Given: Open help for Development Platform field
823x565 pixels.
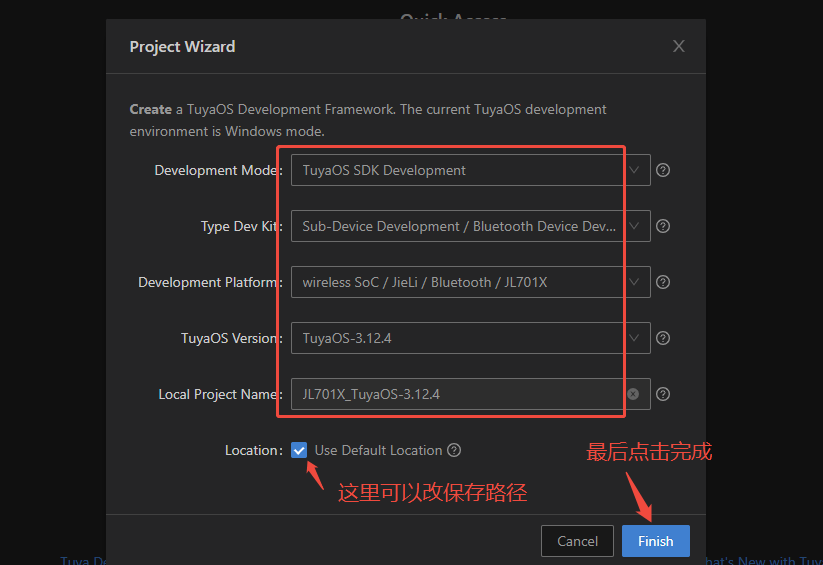Looking at the screenshot, I should [x=663, y=282].
